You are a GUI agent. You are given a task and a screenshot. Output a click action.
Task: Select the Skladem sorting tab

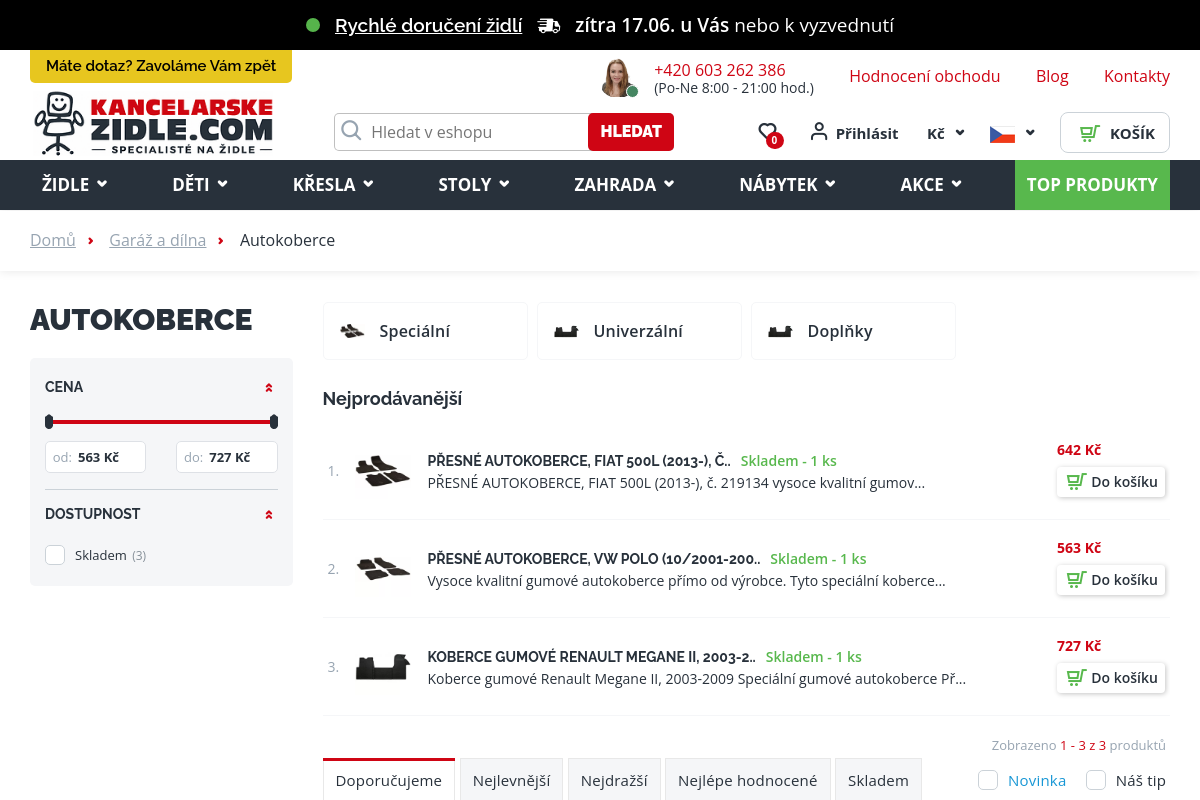[878, 780]
